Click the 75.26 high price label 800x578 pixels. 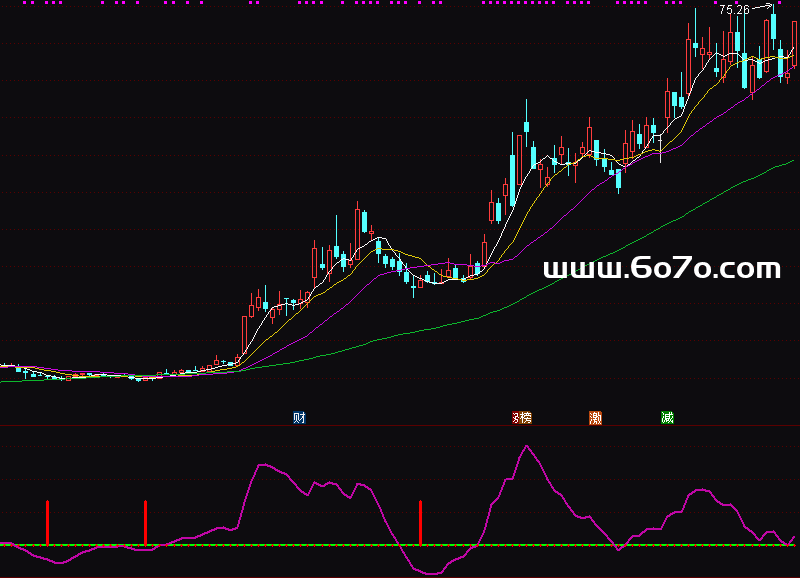click(733, 9)
